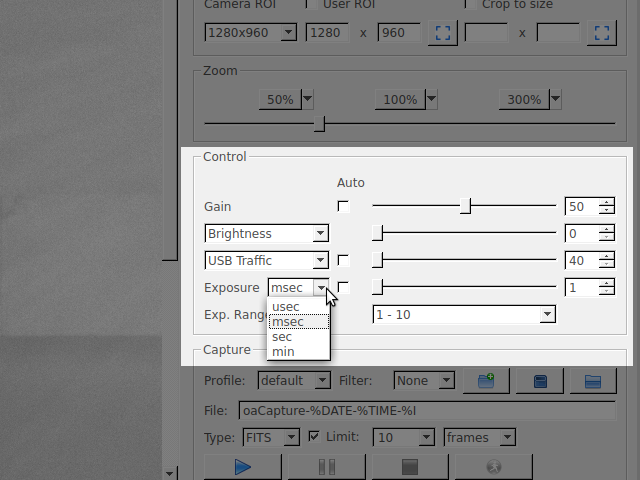Click the User ROI width field 1280

(327, 33)
